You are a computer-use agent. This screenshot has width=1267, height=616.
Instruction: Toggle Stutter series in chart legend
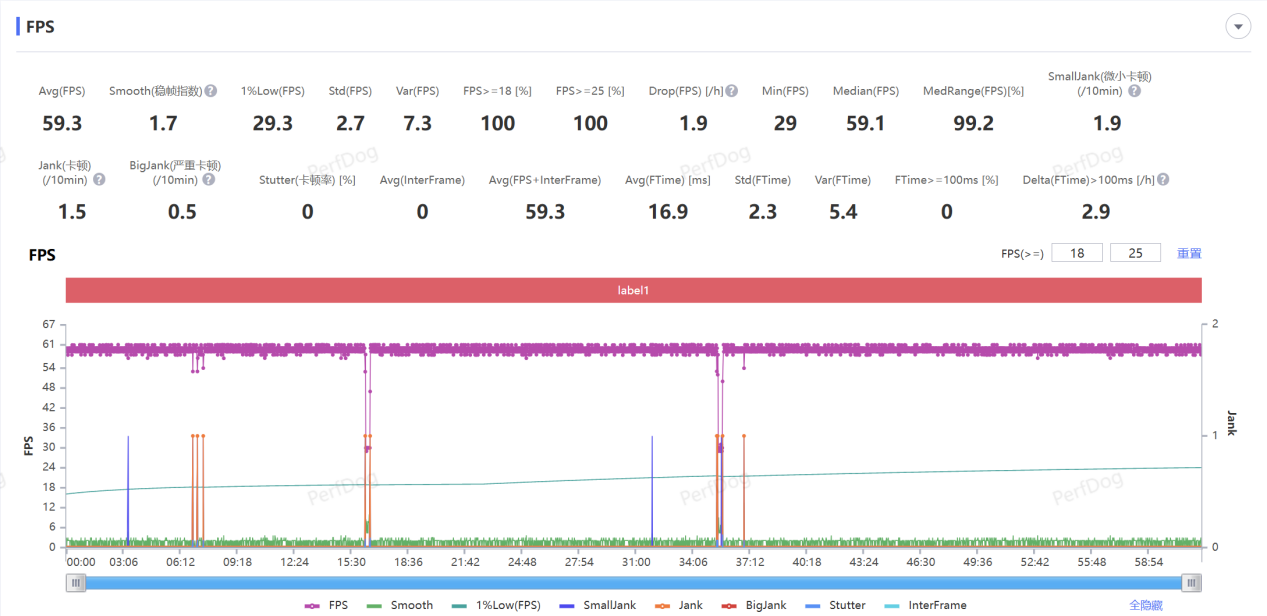pos(835,605)
